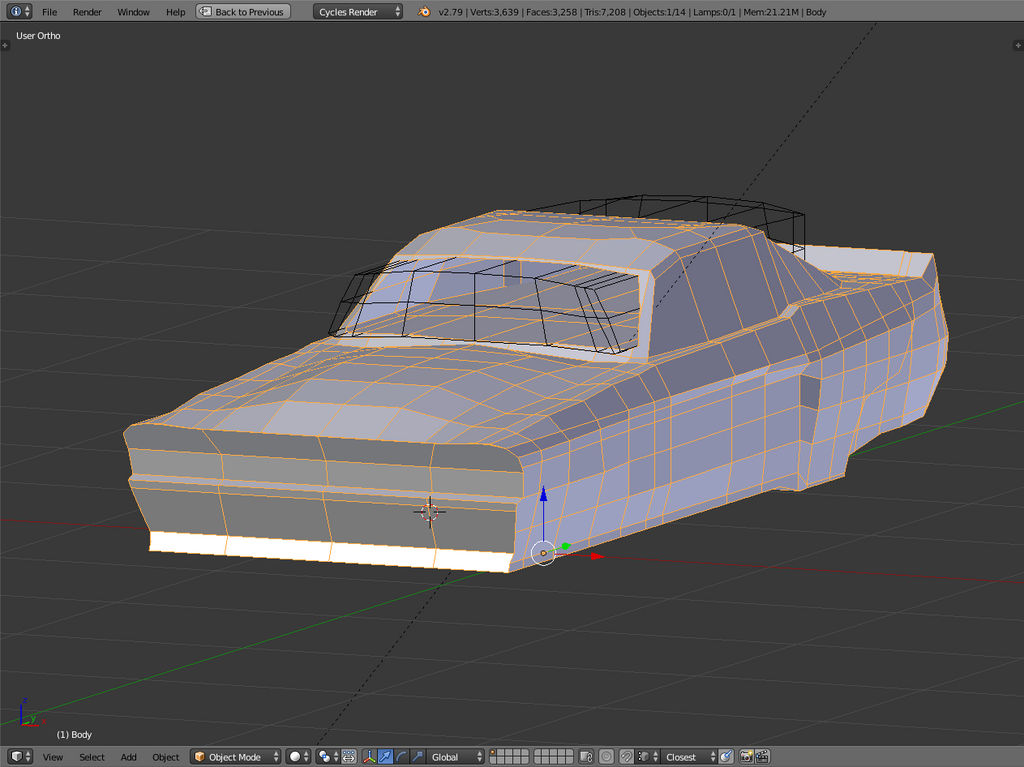Viewport: 1024px width, 767px height.
Task: Click the snap target during transform icon
Action: (x=726, y=757)
